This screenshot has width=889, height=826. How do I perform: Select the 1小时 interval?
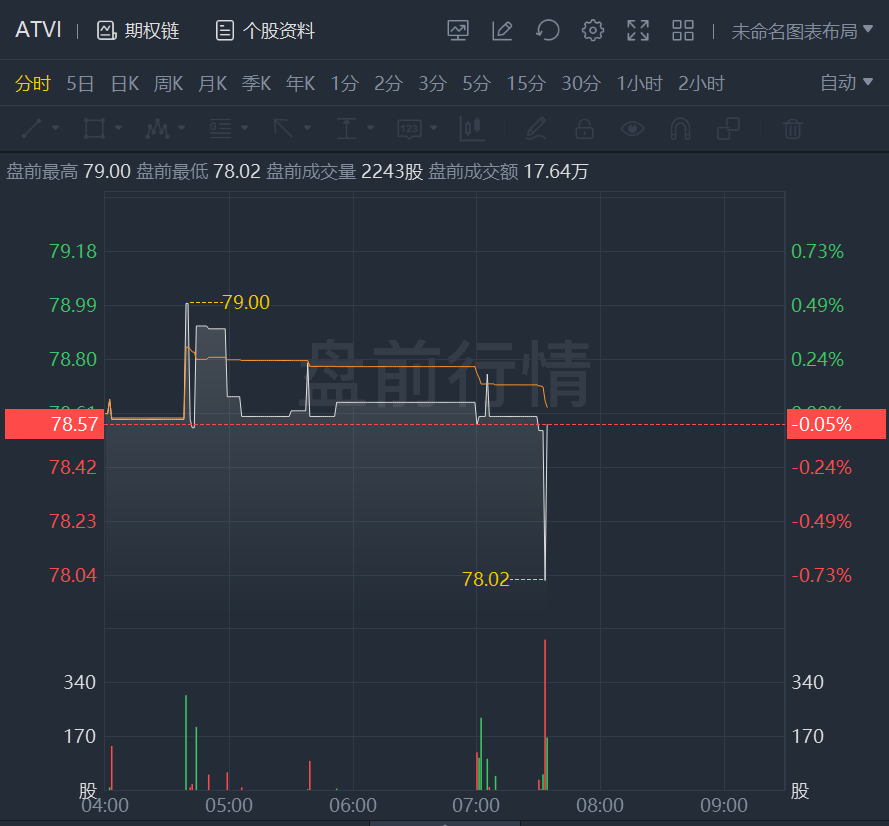(x=640, y=83)
